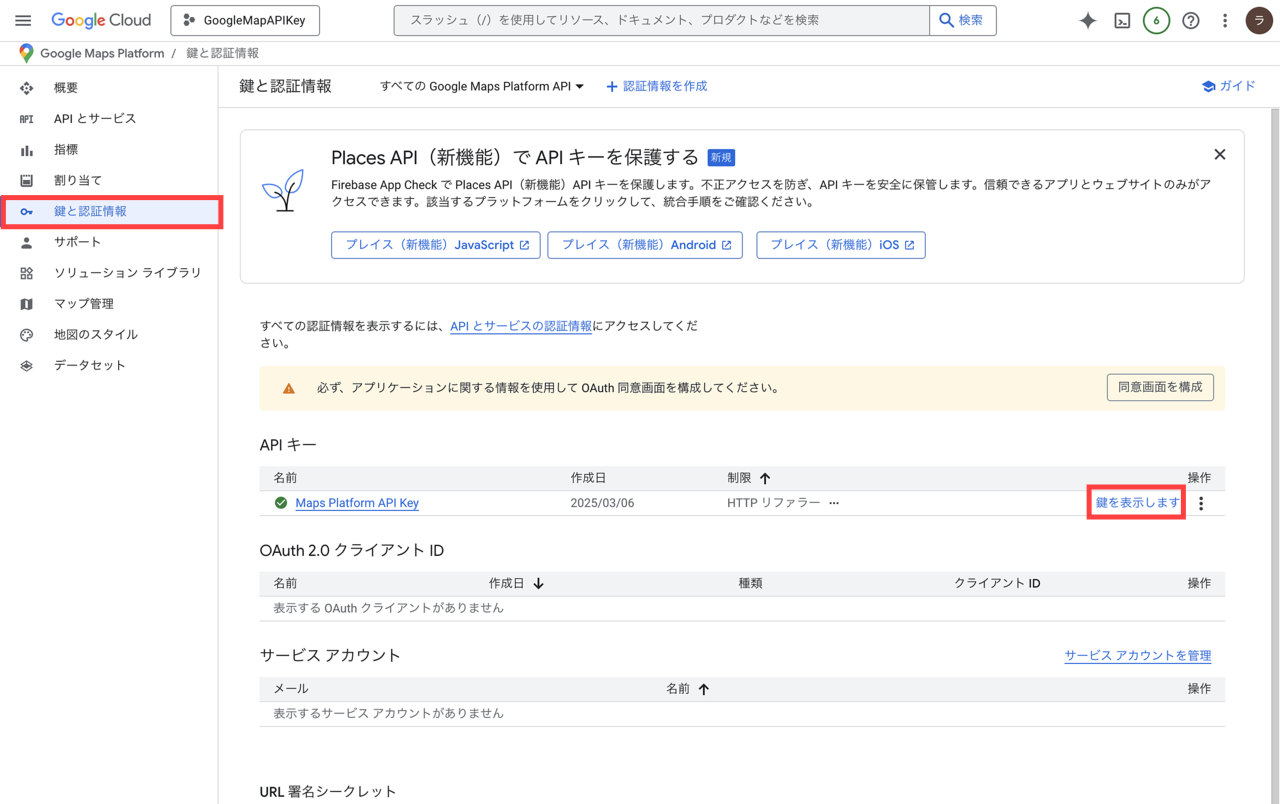Select 割り当て in the sidebar
The image size is (1280, 804).
click(110, 180)
